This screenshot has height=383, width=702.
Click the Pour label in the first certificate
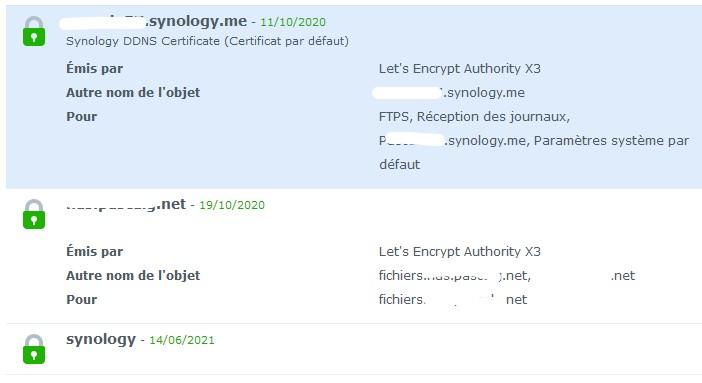click(x=81, y=117)
